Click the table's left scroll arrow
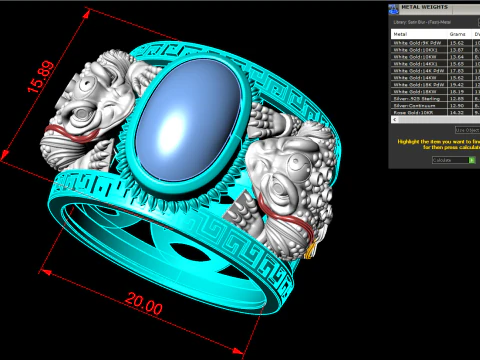The image size is (480, 360). [x=395, y=119]
